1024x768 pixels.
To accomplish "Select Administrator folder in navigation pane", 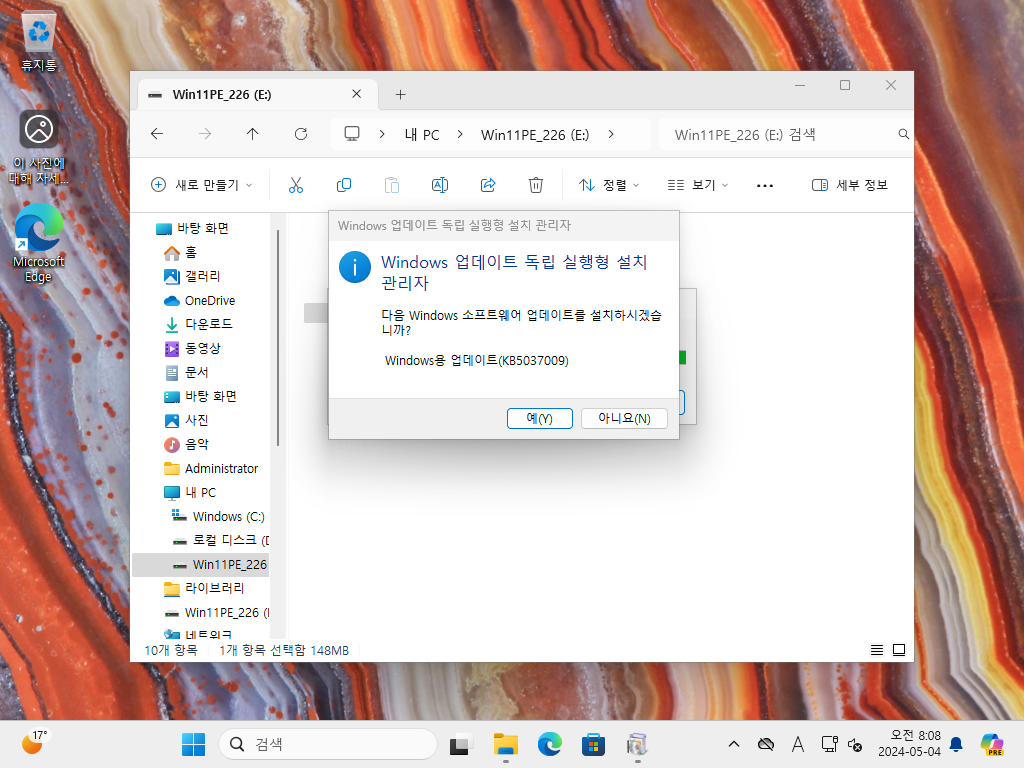I will (212, 468).
